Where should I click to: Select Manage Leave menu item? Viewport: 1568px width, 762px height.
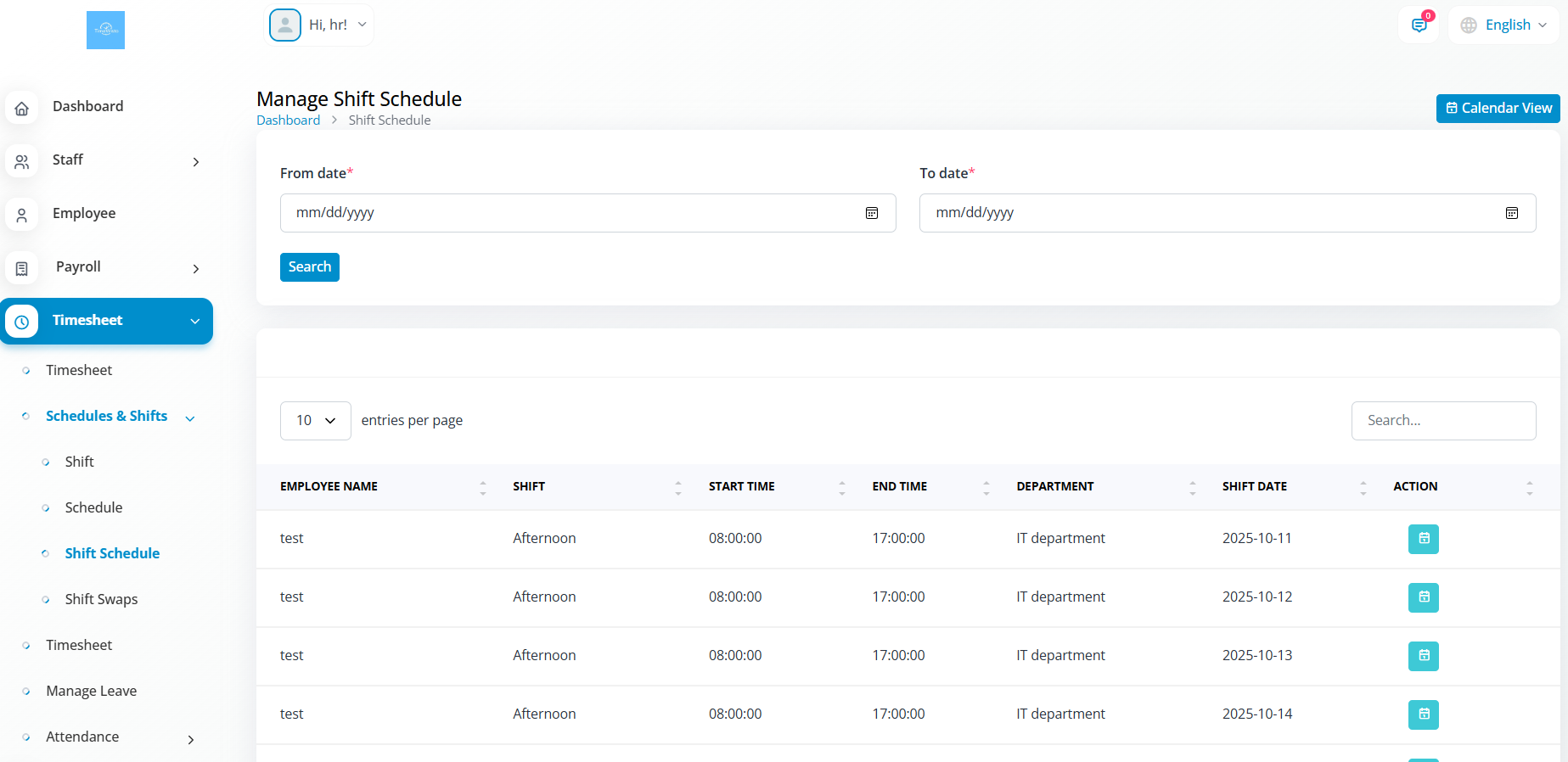click(91, 691)
